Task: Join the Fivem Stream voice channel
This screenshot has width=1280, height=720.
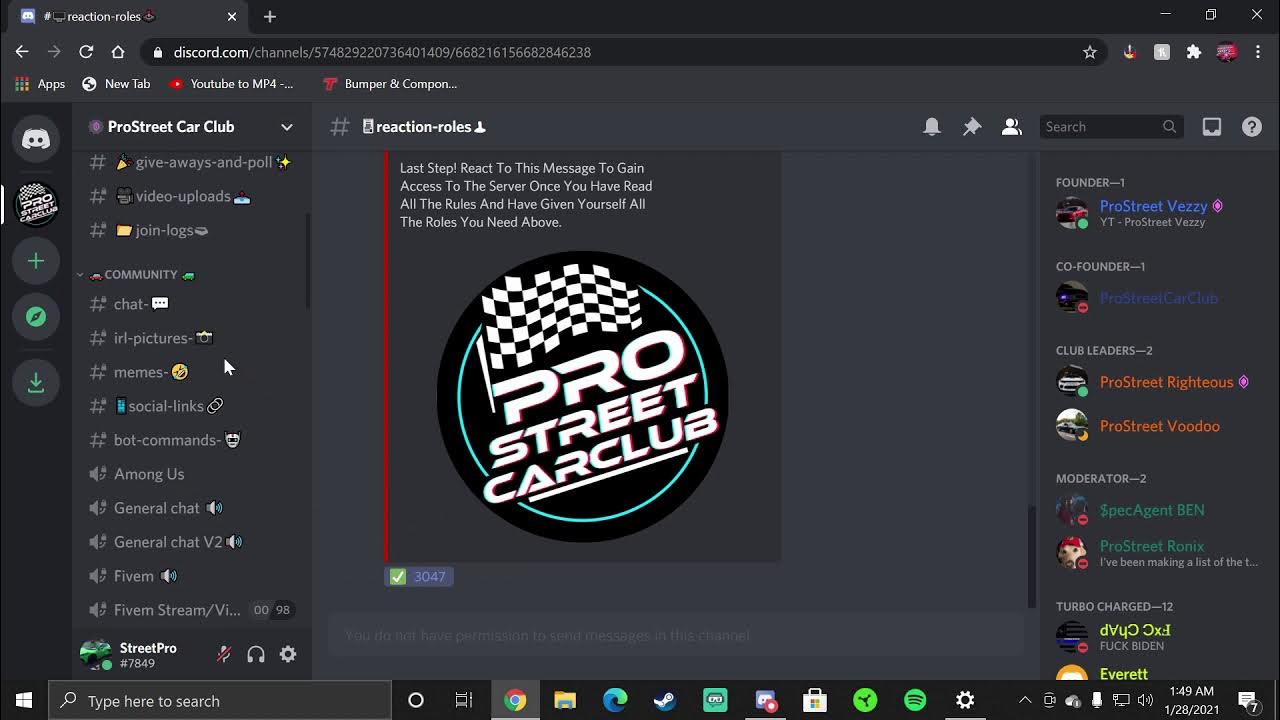Action: (191, 610)
